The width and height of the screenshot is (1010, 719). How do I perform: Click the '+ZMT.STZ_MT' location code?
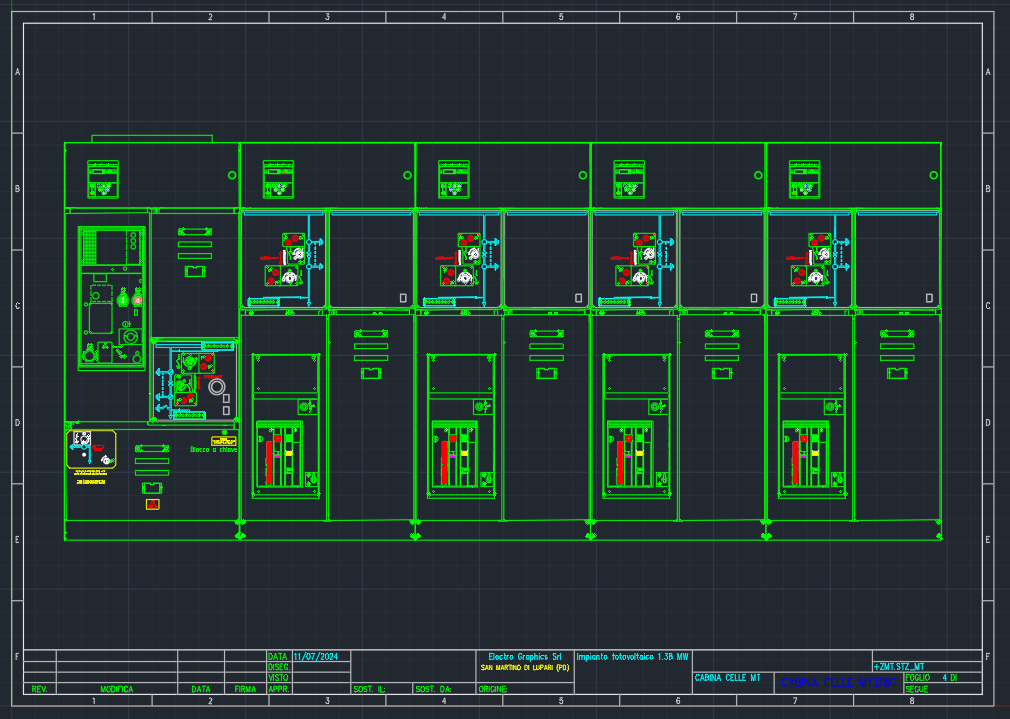click(x=899, y=667)
